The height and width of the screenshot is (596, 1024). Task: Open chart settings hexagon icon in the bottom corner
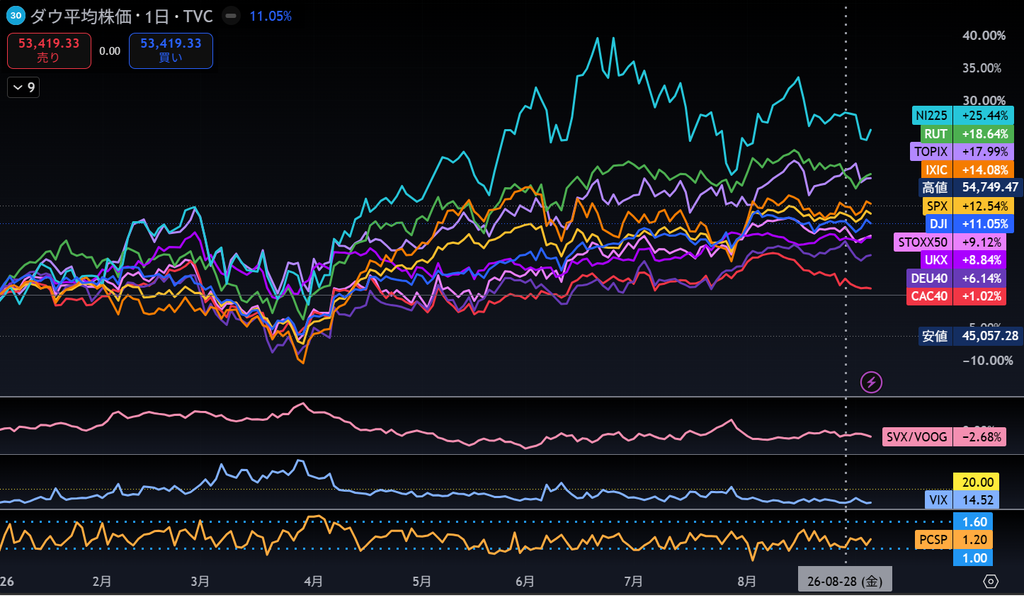(991, 581)
